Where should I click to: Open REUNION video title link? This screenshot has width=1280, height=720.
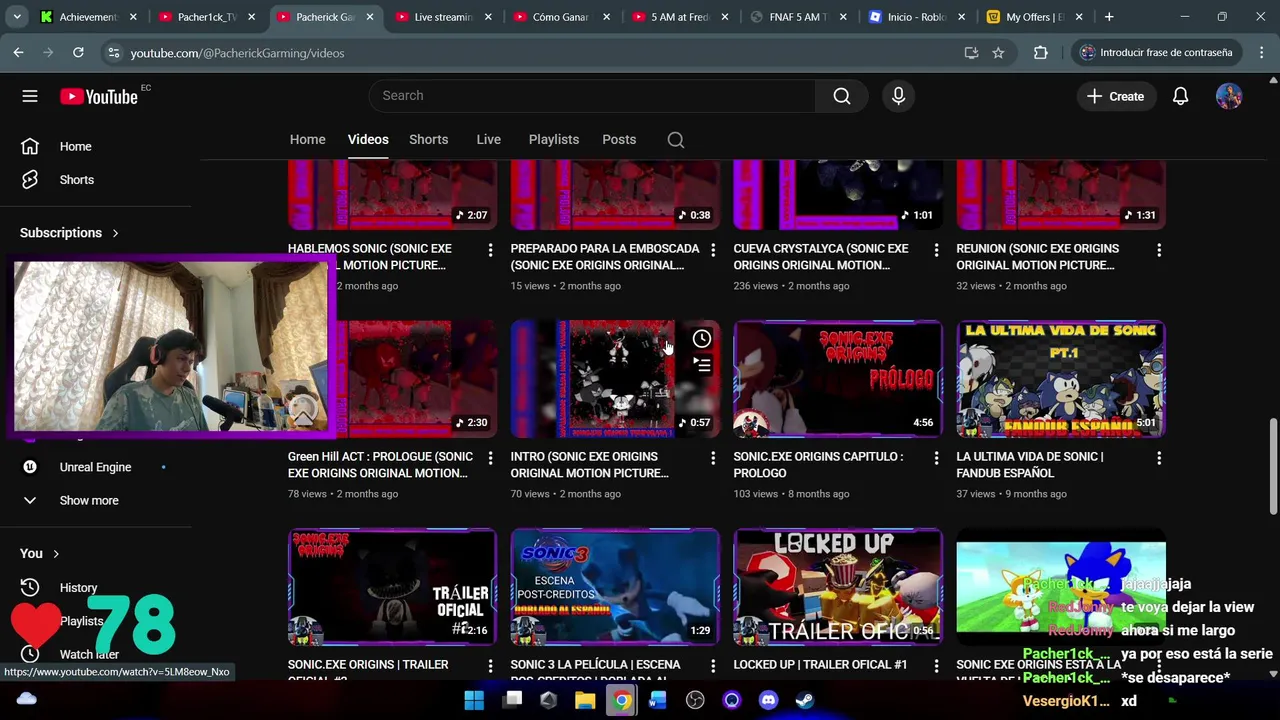click(x=1037, y=257)
